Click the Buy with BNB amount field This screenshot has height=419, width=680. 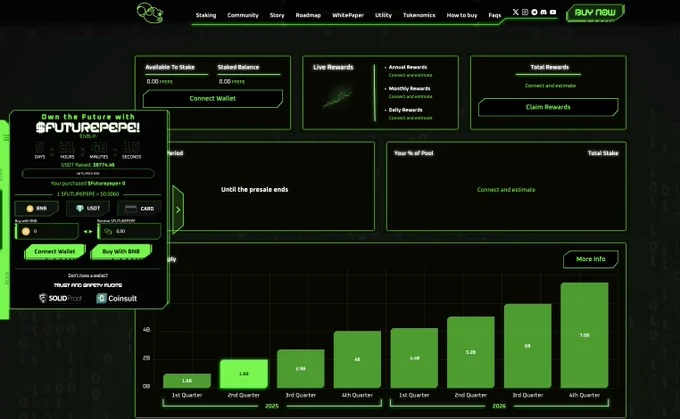47,232
